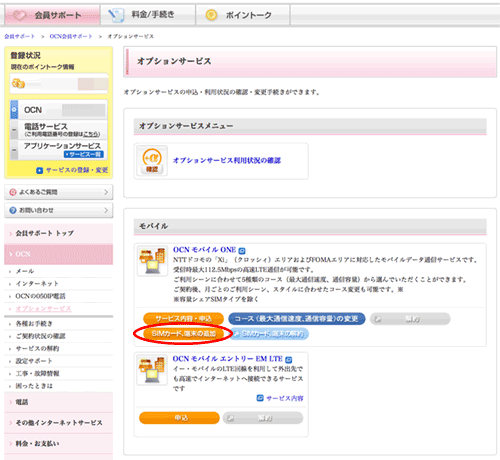
Task: Open OCNの050IP電話 sidebar item
Action: click(40, 296)
